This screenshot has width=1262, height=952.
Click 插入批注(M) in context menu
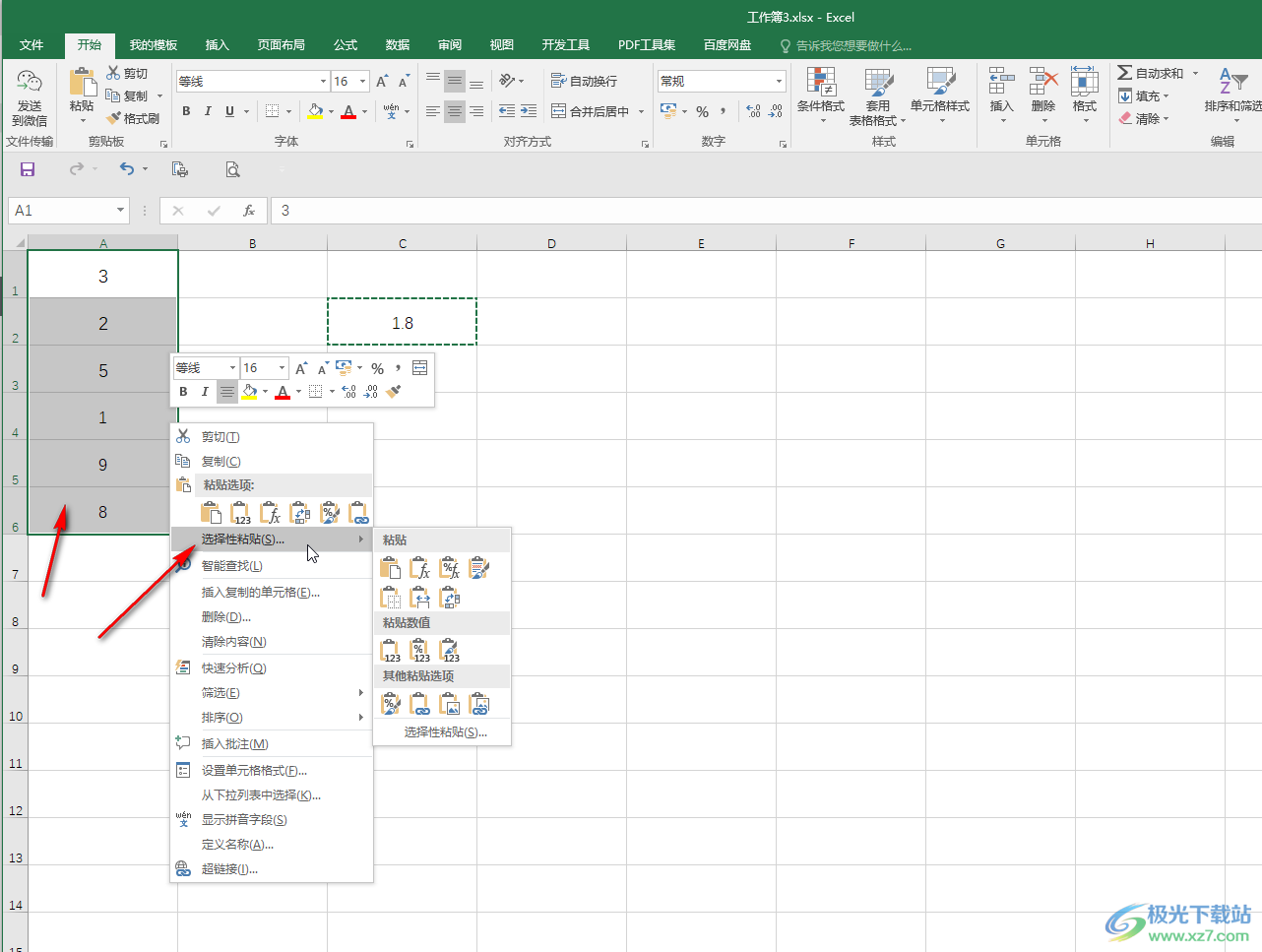coord(272,744)
